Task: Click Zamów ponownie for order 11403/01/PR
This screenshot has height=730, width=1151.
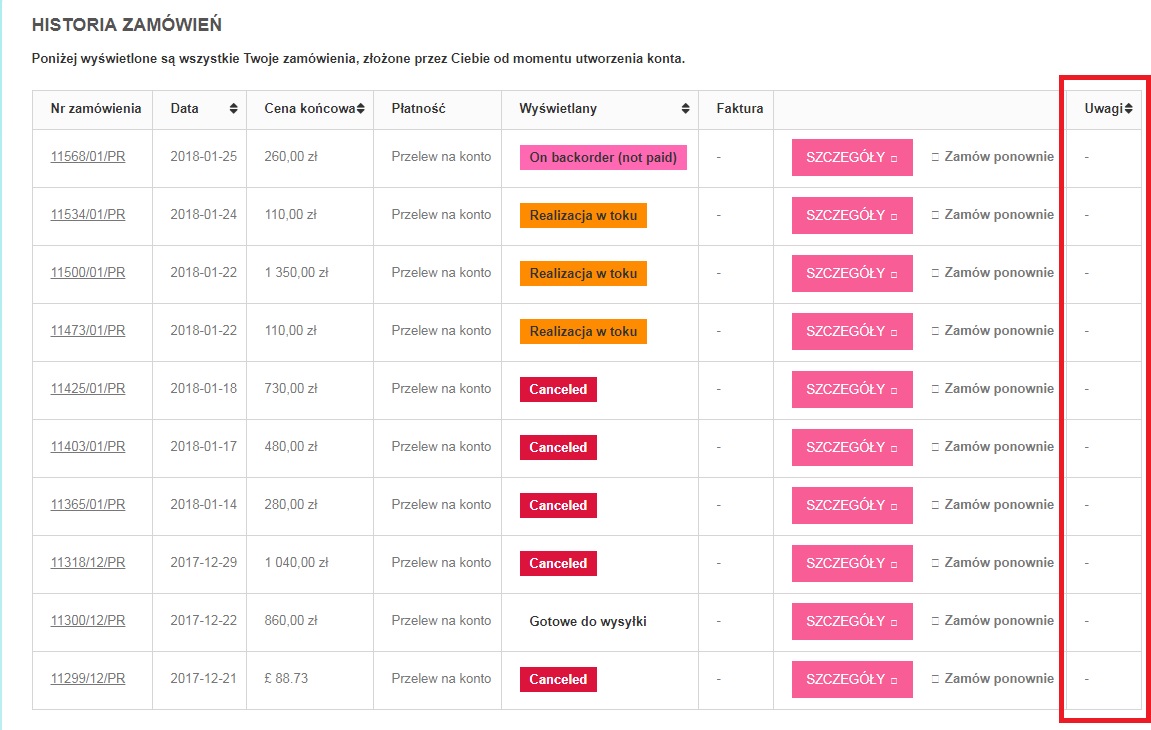Action: (x=999, y=447)
